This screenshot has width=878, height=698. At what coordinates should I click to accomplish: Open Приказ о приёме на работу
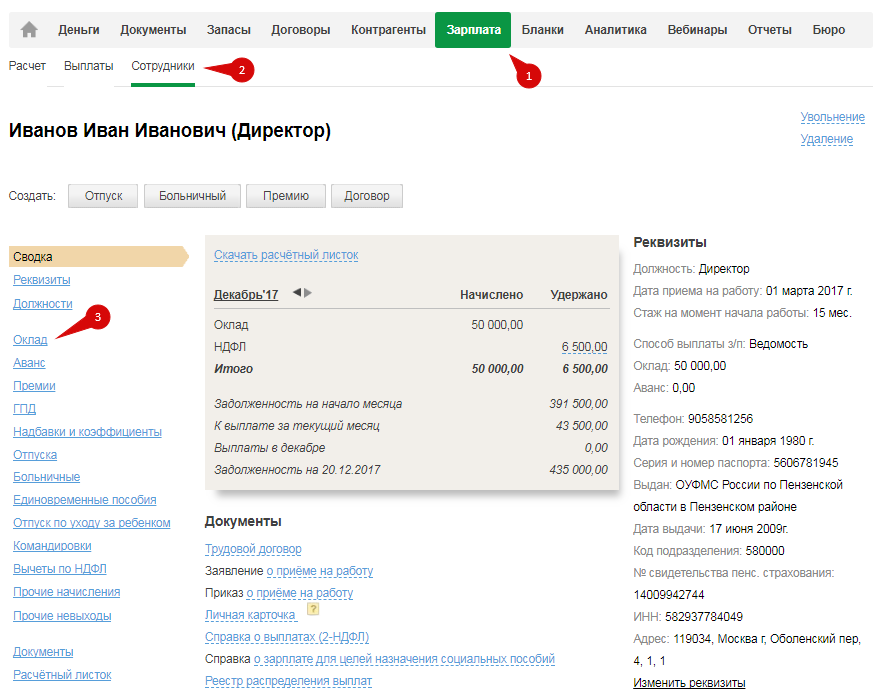pos(300,593)
